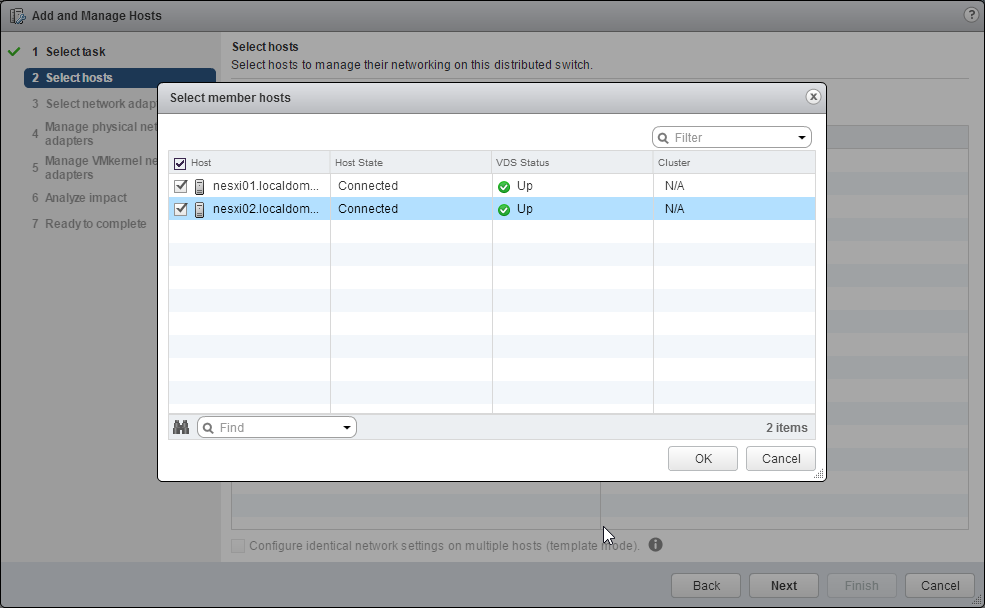Select the Analyze impact wizard step
Image resolution: width=985 pixels, height=608 pixels.
pos(86,198)
